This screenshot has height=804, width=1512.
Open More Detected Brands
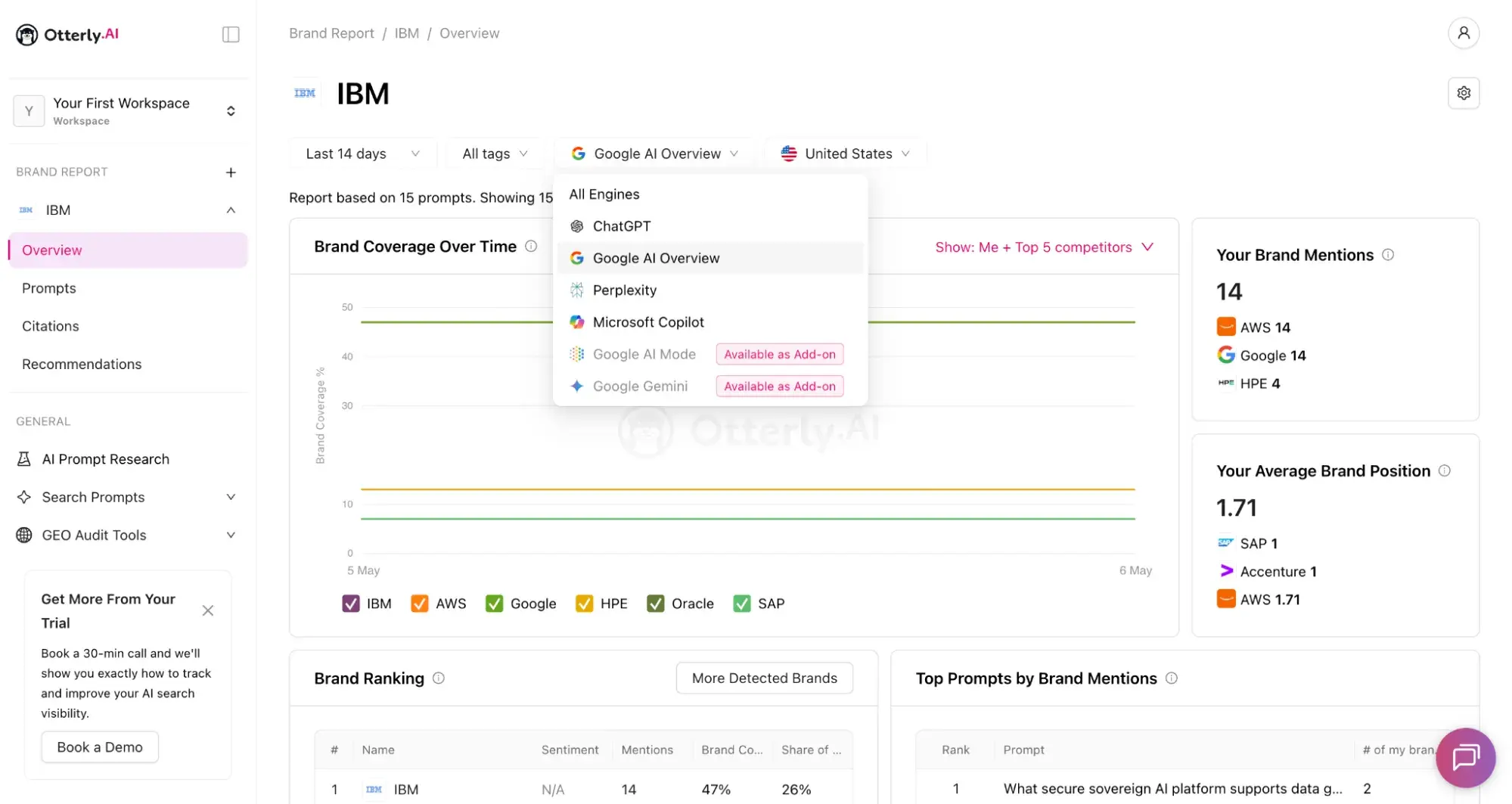pyautogui.click(x=764, y=678)
